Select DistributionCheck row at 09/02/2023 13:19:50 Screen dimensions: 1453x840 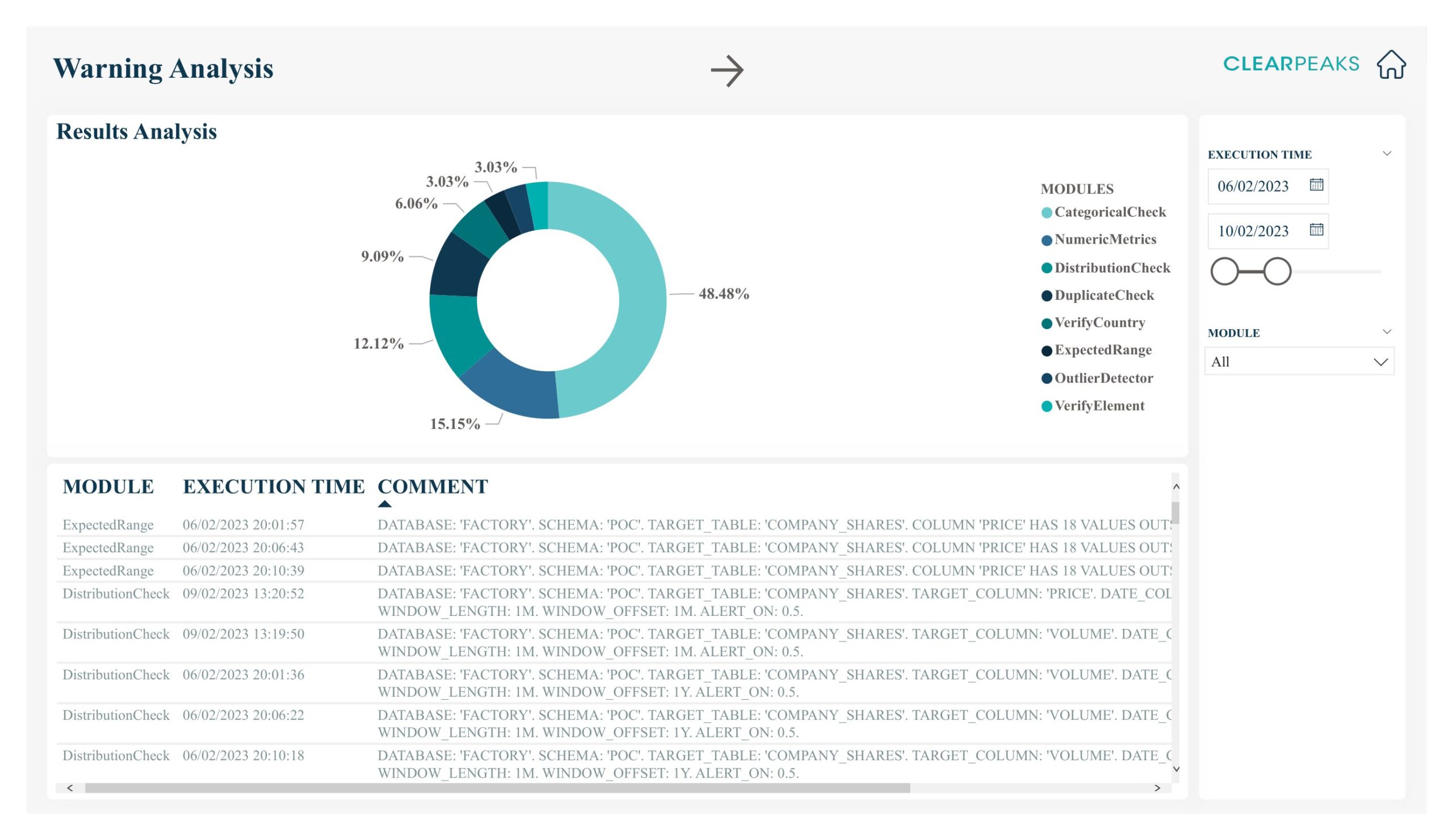point(614,642)
